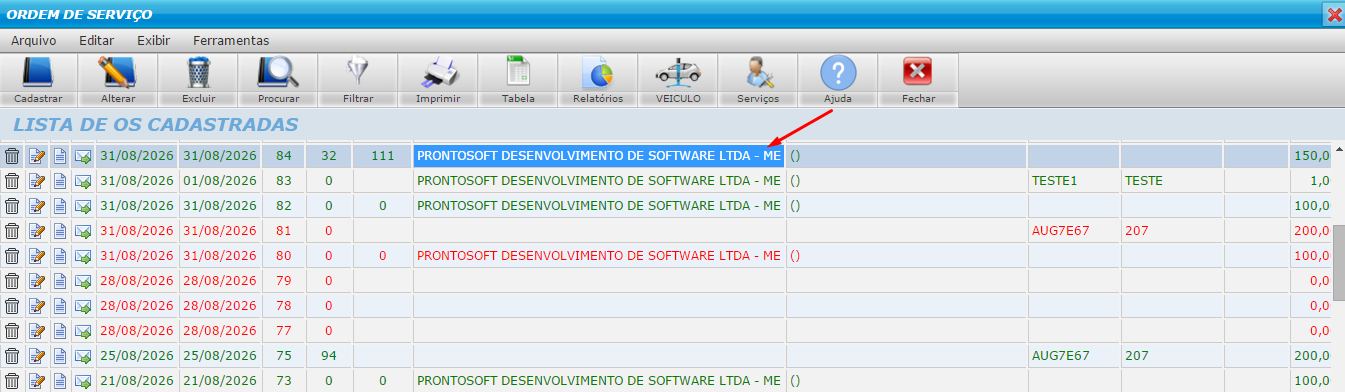Click the 01/08/2026 date cell
Viewport: 1345px width, 392px height.
point(220,181)
